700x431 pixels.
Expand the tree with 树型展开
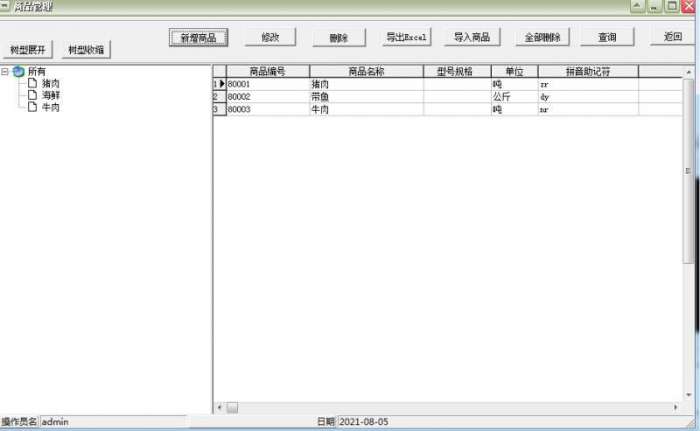[28, 50]
